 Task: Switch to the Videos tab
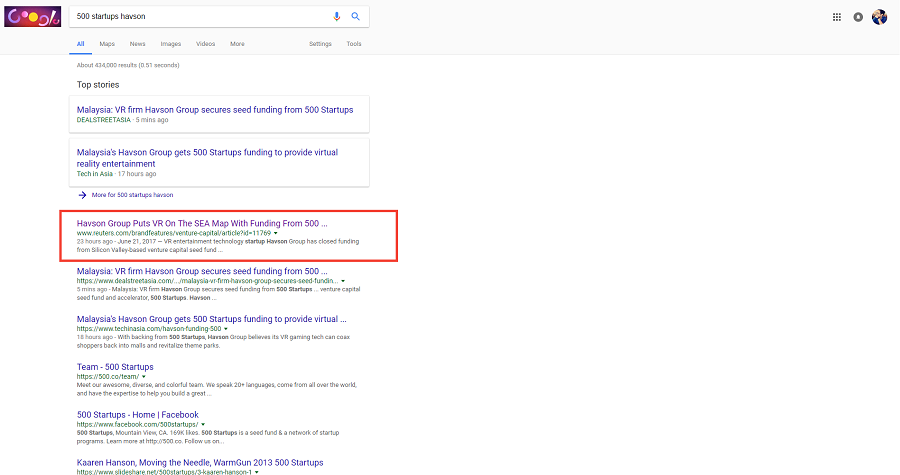pyautogui.click(x=205, y=44)
